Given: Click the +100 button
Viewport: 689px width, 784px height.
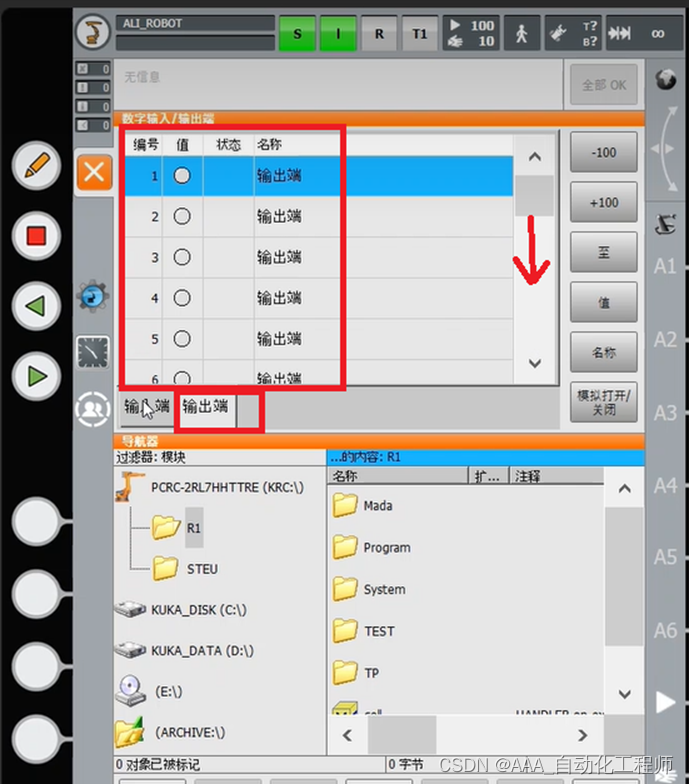Looking at the screenshot, I should [x=604, y=202].
